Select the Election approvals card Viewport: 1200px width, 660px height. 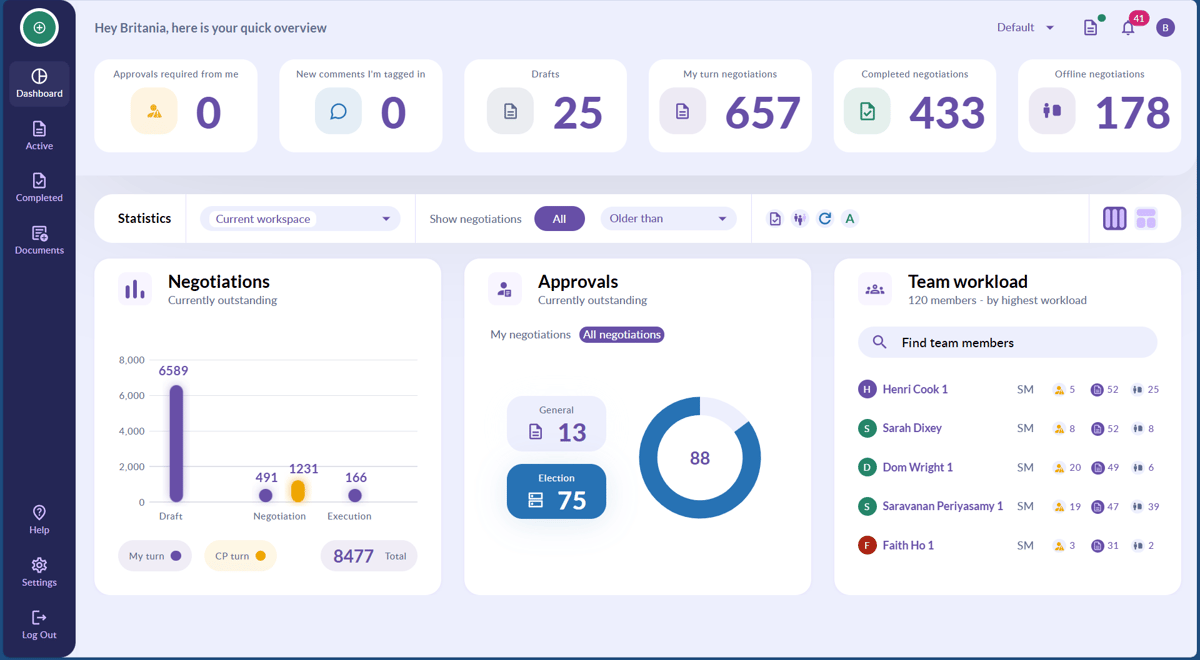tap(556, 491)
